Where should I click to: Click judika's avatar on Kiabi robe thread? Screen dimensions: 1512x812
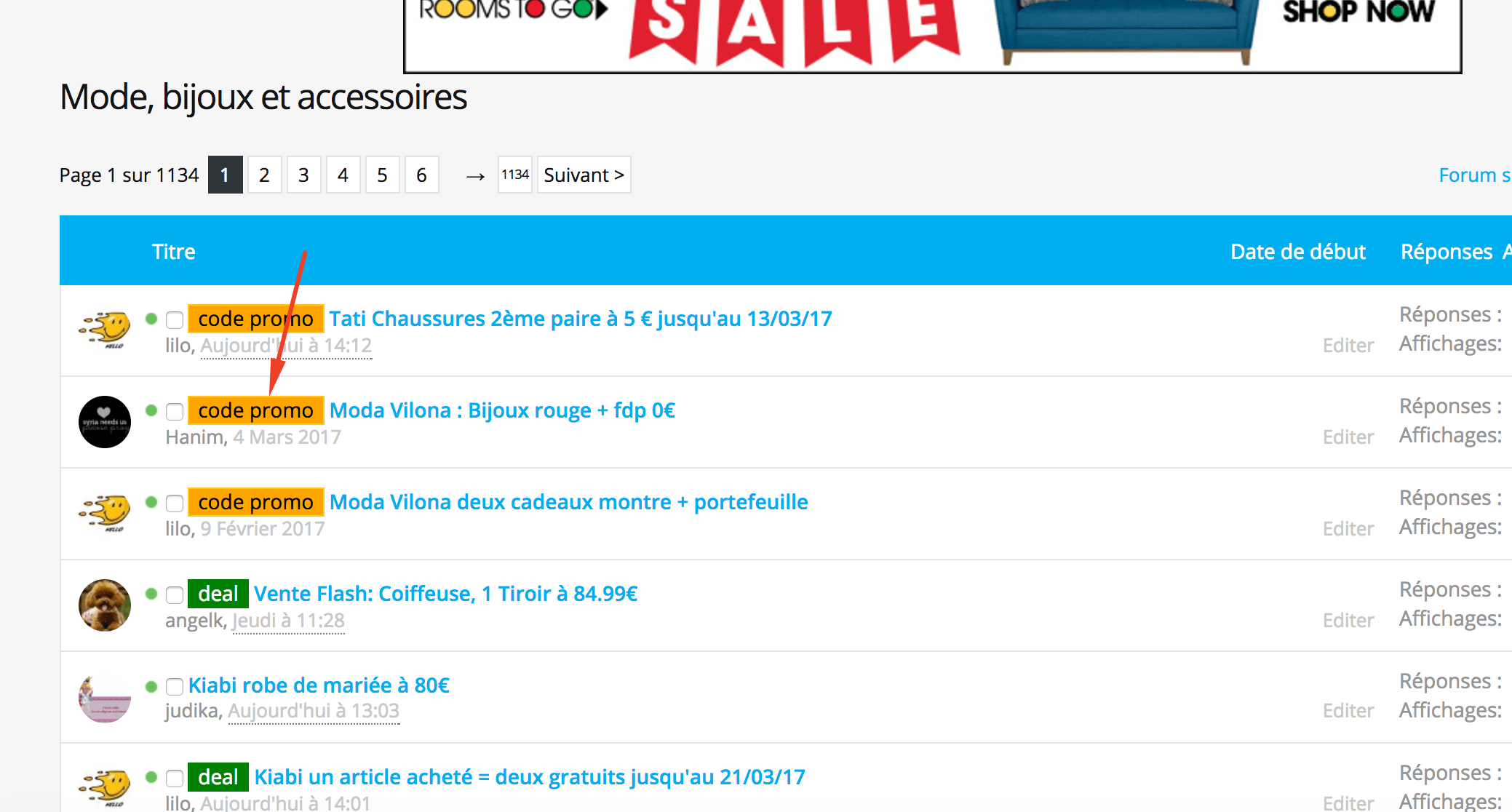(x=105, y=697)
